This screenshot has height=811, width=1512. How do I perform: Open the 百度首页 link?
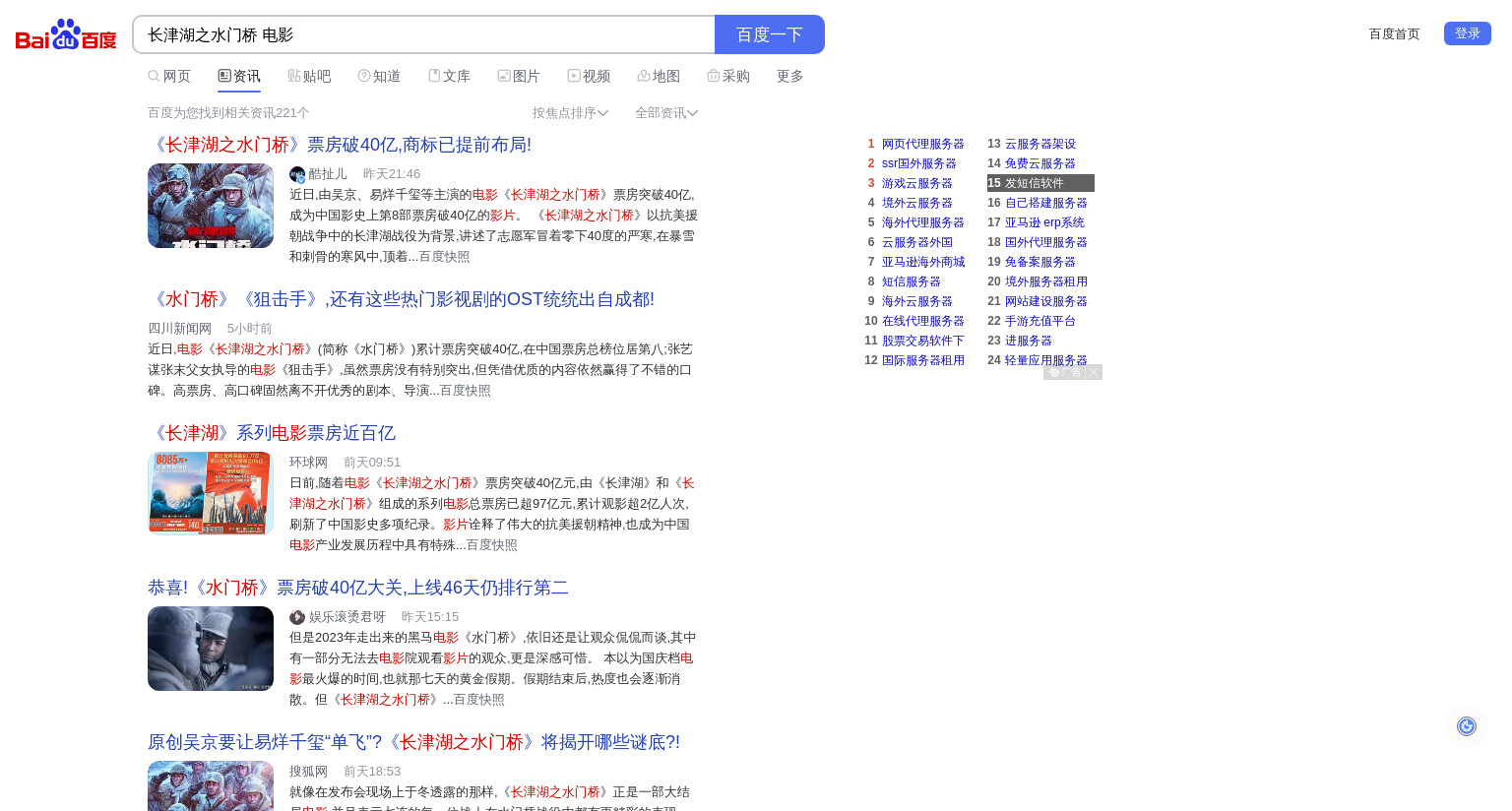tap(1395, 33)
